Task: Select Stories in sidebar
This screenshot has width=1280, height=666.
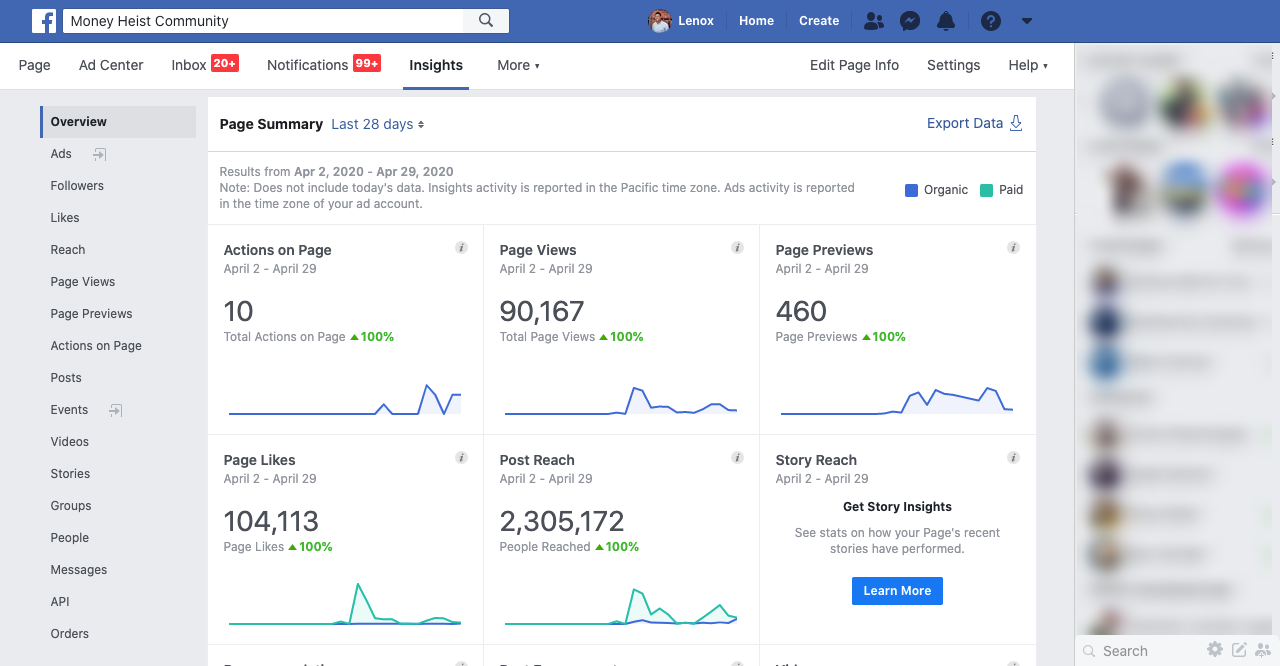Action: [70, 474]
